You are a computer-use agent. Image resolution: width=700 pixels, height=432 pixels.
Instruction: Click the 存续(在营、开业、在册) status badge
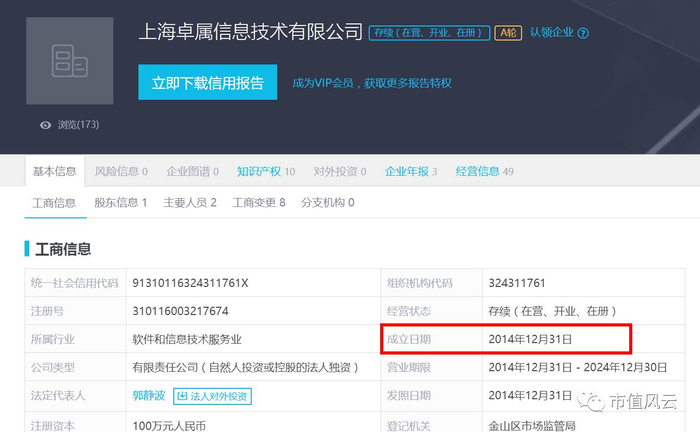pyautogui.click(x=429, y=33)
